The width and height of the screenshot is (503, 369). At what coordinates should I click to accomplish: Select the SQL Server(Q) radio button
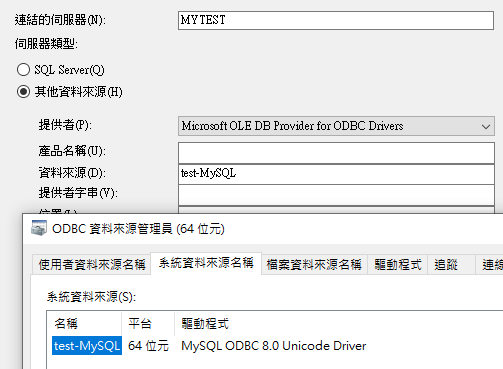pos(23,70)
